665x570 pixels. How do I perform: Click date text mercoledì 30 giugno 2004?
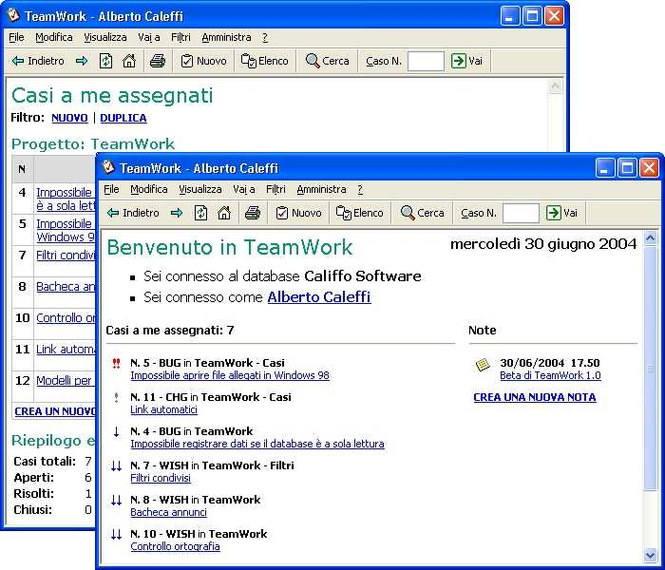(x=543, y=244)
